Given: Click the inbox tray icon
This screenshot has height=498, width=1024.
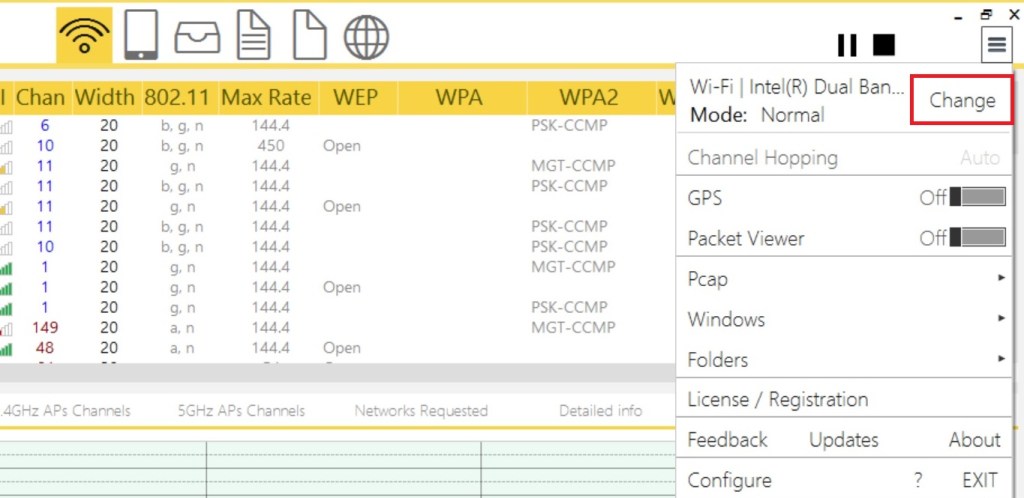Looking at the screenshot, I should point(197,37).
